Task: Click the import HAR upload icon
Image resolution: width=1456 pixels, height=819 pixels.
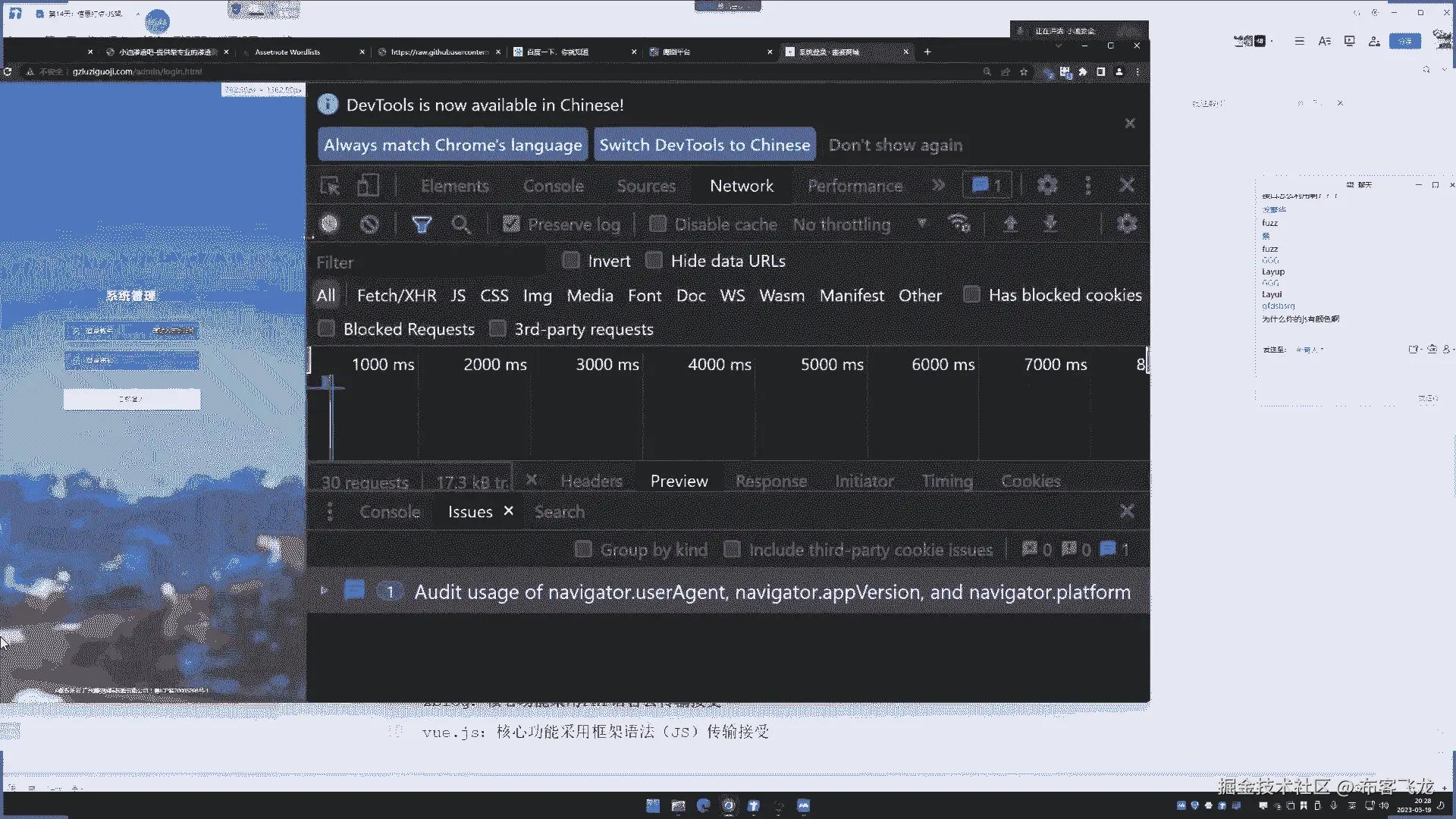Action: click(1010, 224)
